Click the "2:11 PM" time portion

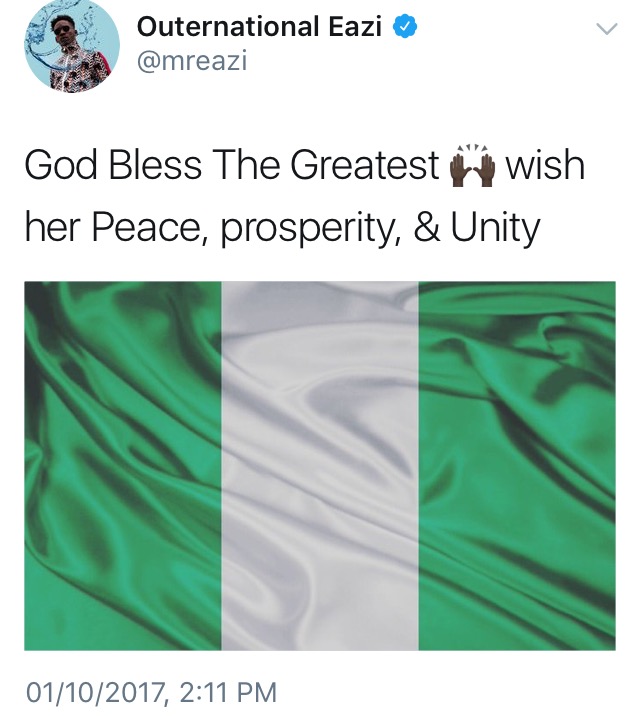228,692
